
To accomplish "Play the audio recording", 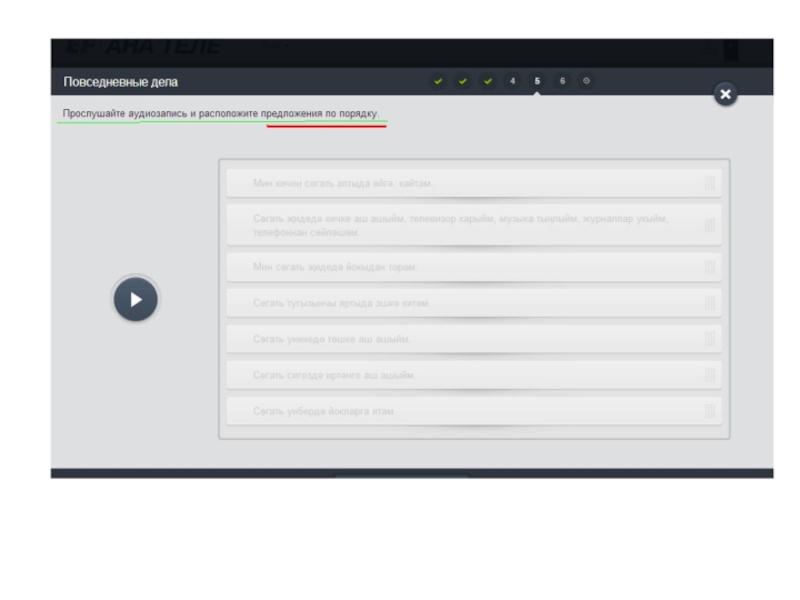I will (136, 299).
